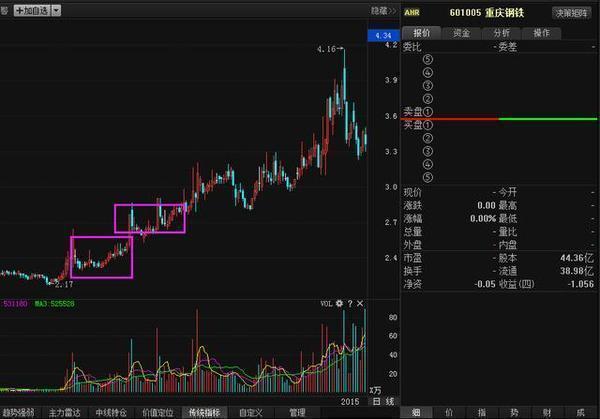Click sell level ④ icon above 卖盘
Screen dimensions: 600x419
coord(428,72)
